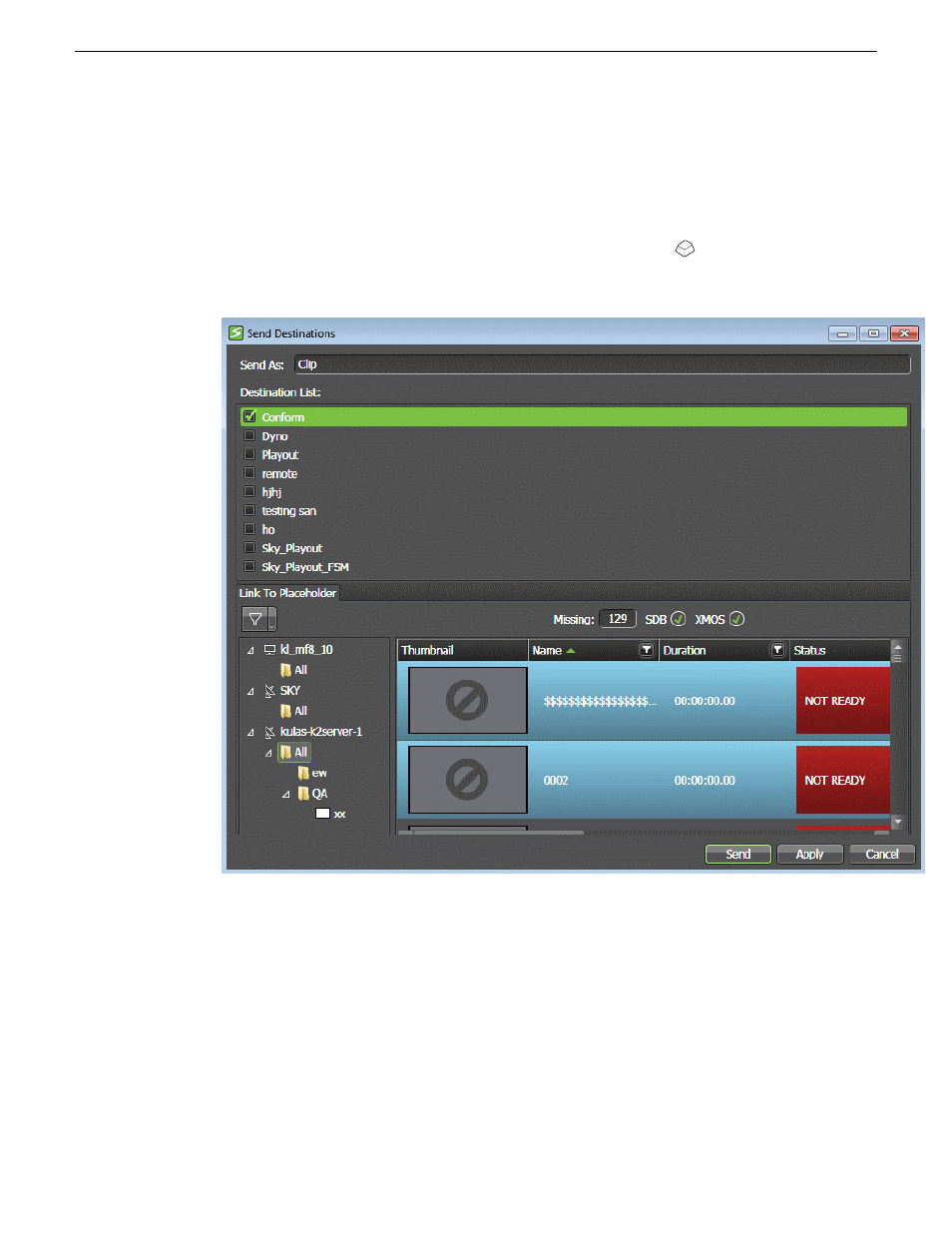Select the QA folder icon
Screen dimensions: 952x1233
303,794
